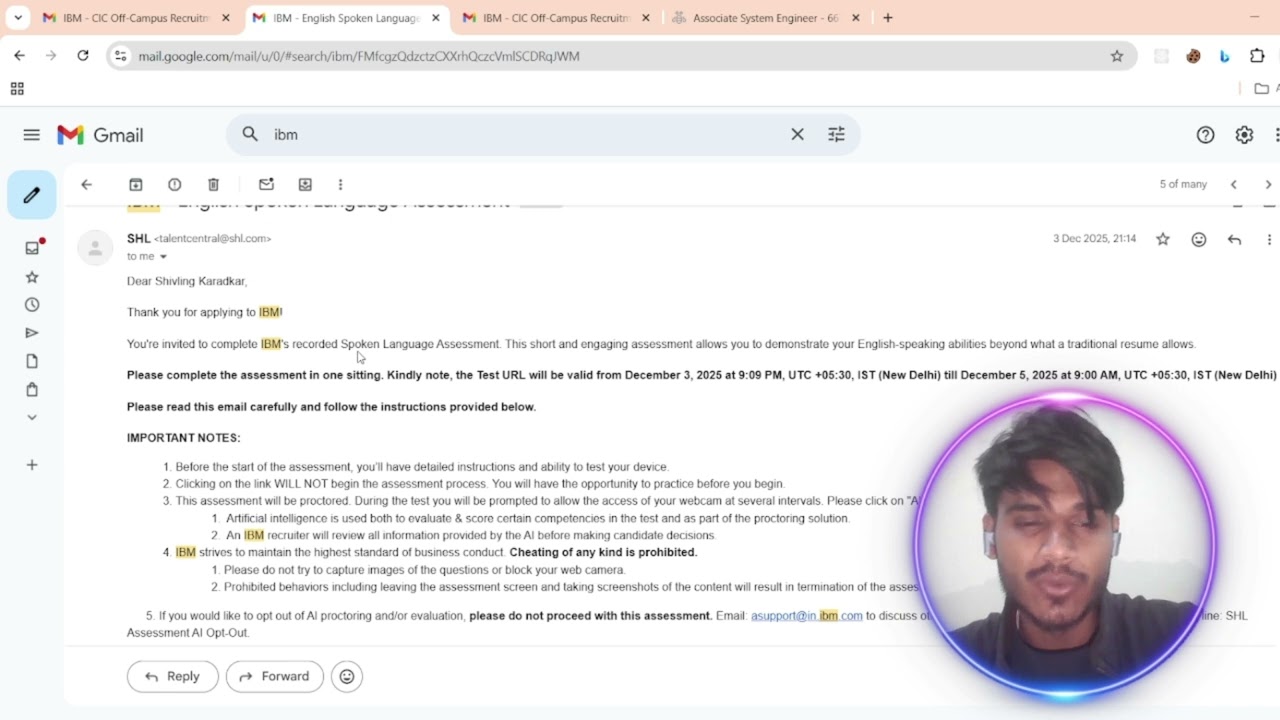Mark email as unread
Image resolution: width=1280 pixels, height=720 pixels.
(x=266, y=184)
